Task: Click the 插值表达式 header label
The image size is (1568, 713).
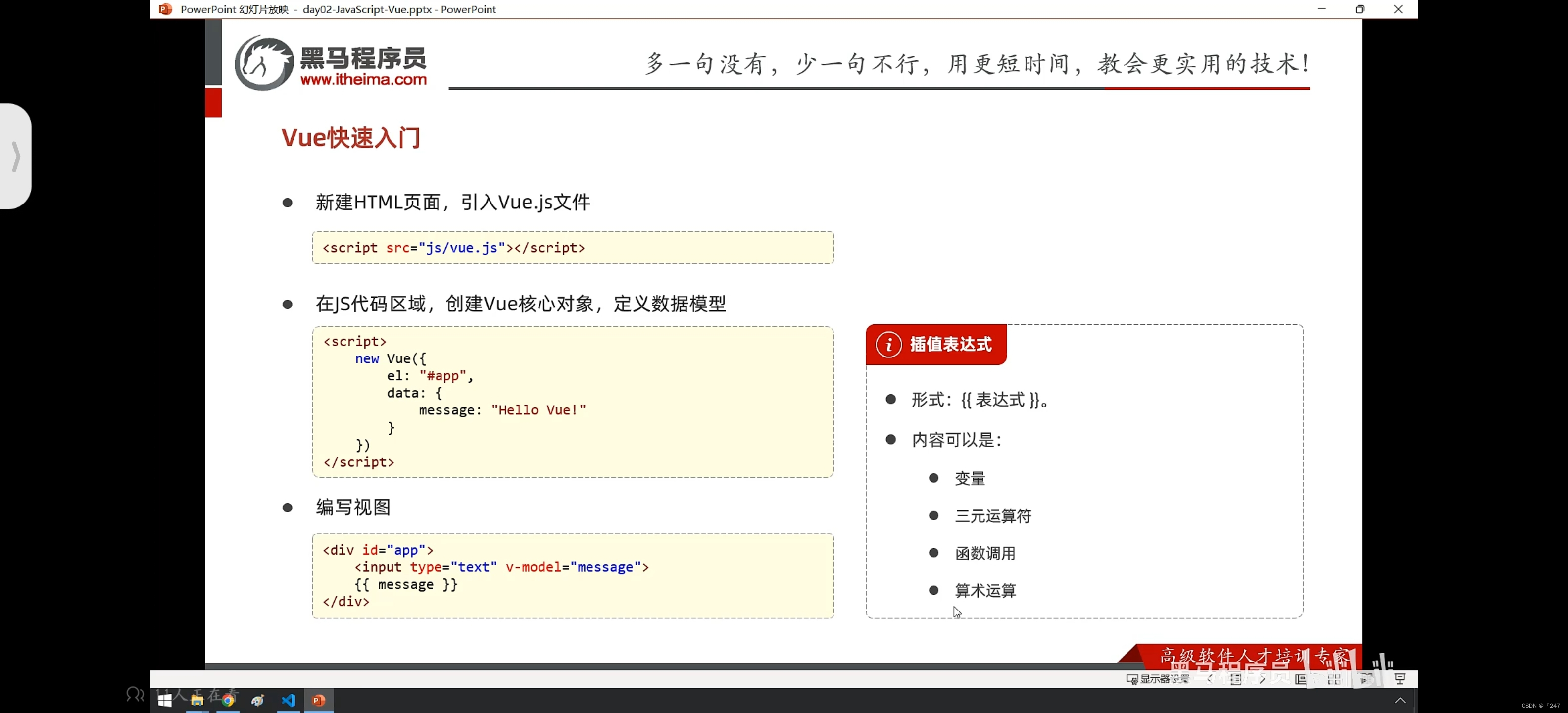Action: [x=951, y=345]
